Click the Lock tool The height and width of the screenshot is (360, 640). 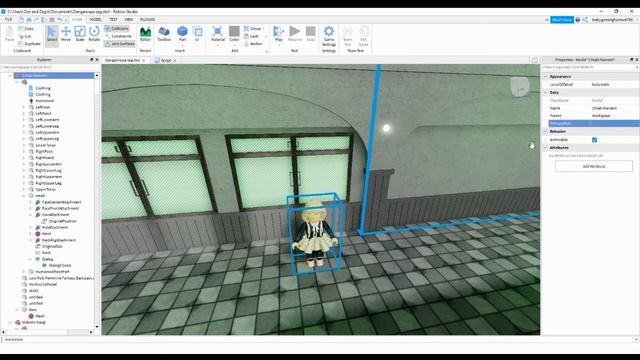[x=251, y=36]
